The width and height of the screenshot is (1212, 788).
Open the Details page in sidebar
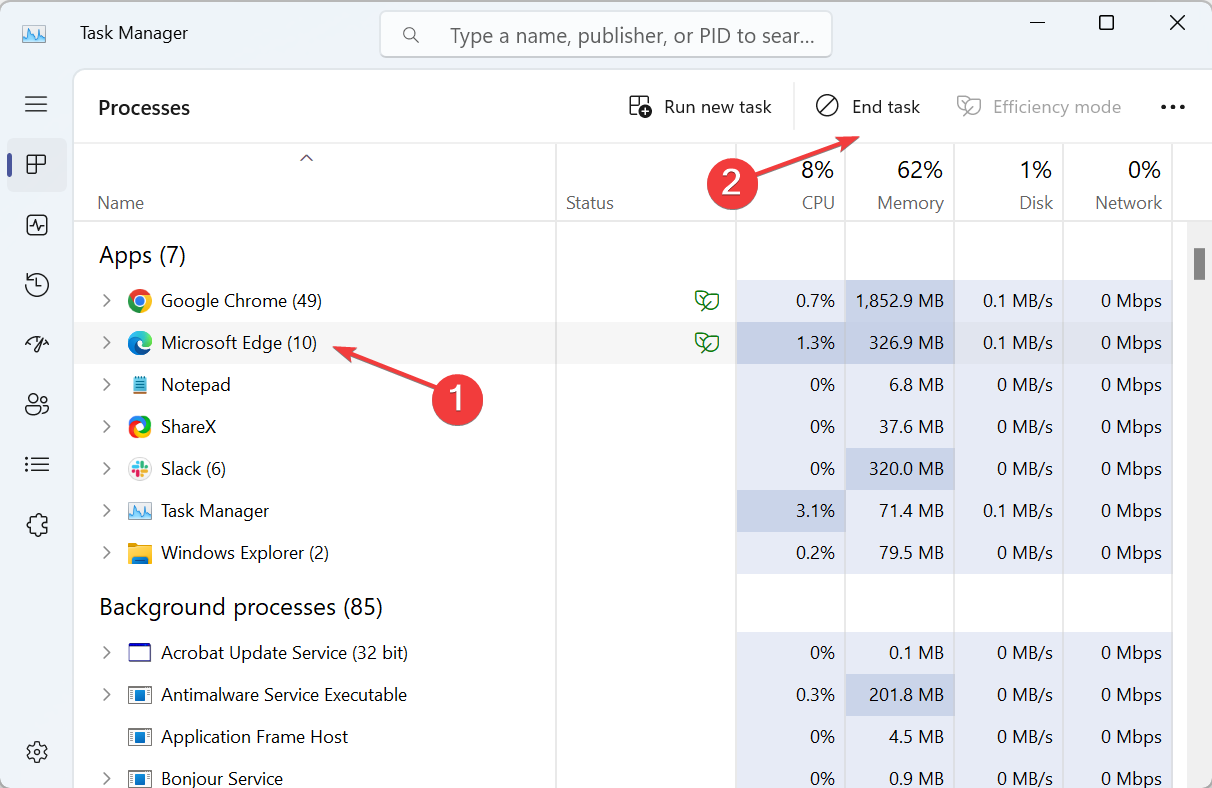[37, 464]
